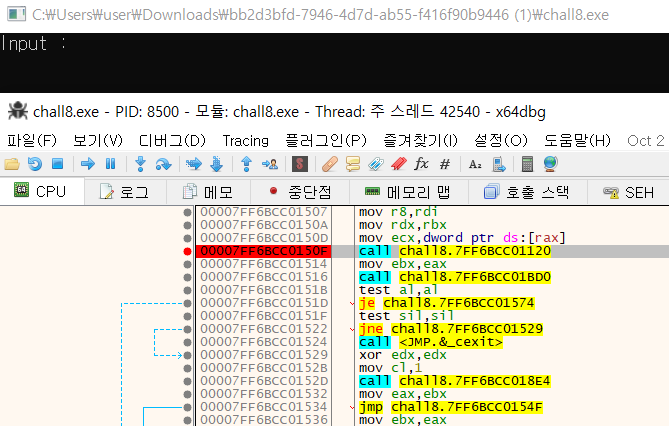Image resolution: width=669 pixels, height=426 pixels.
Task: Open variables with the # icon
Action: coord(445,164)
